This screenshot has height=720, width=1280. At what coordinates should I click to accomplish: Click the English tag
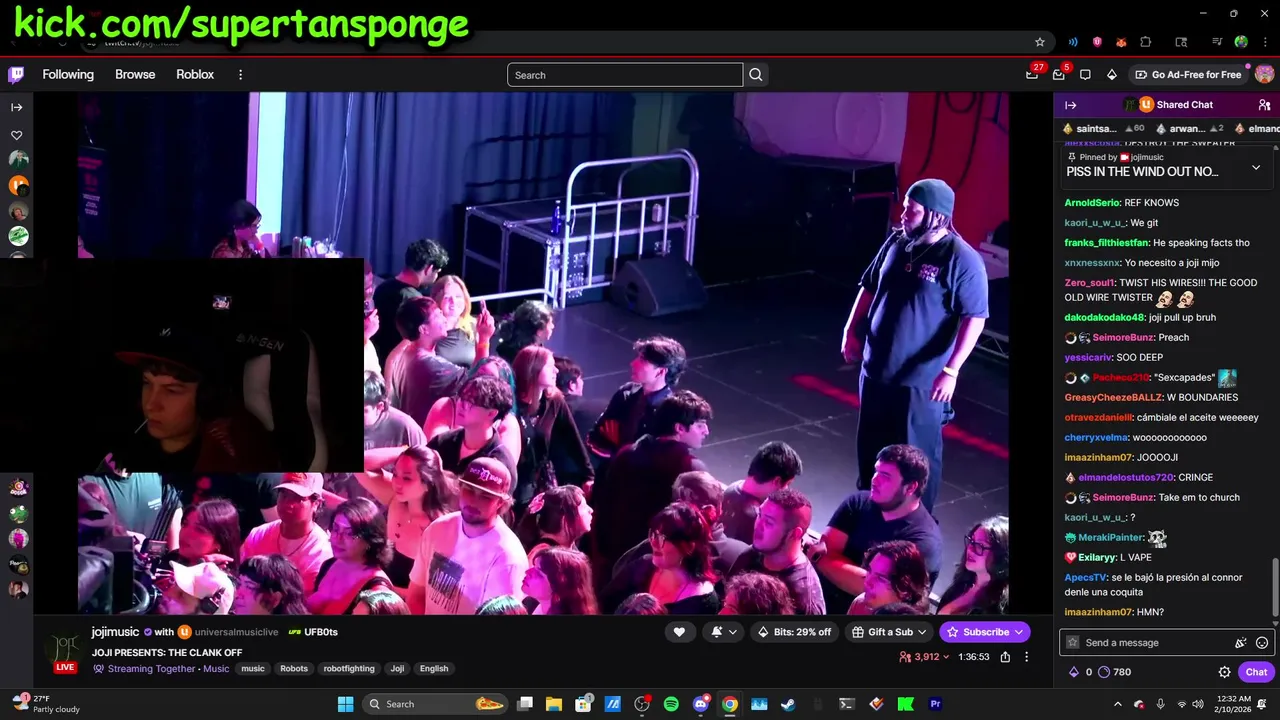[434, 669]
